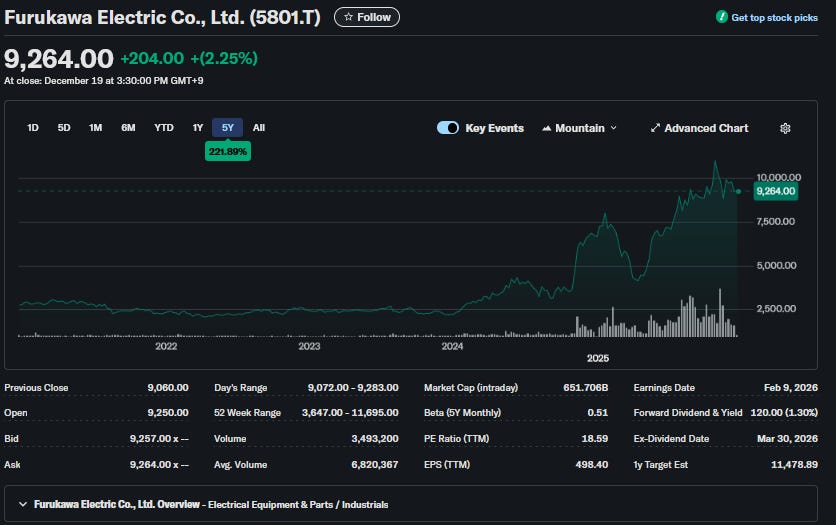Click the Ex-Dividend Date Mar 30, 2026
The height and width of the screenshot is (525, 836).
coord(787,439)
